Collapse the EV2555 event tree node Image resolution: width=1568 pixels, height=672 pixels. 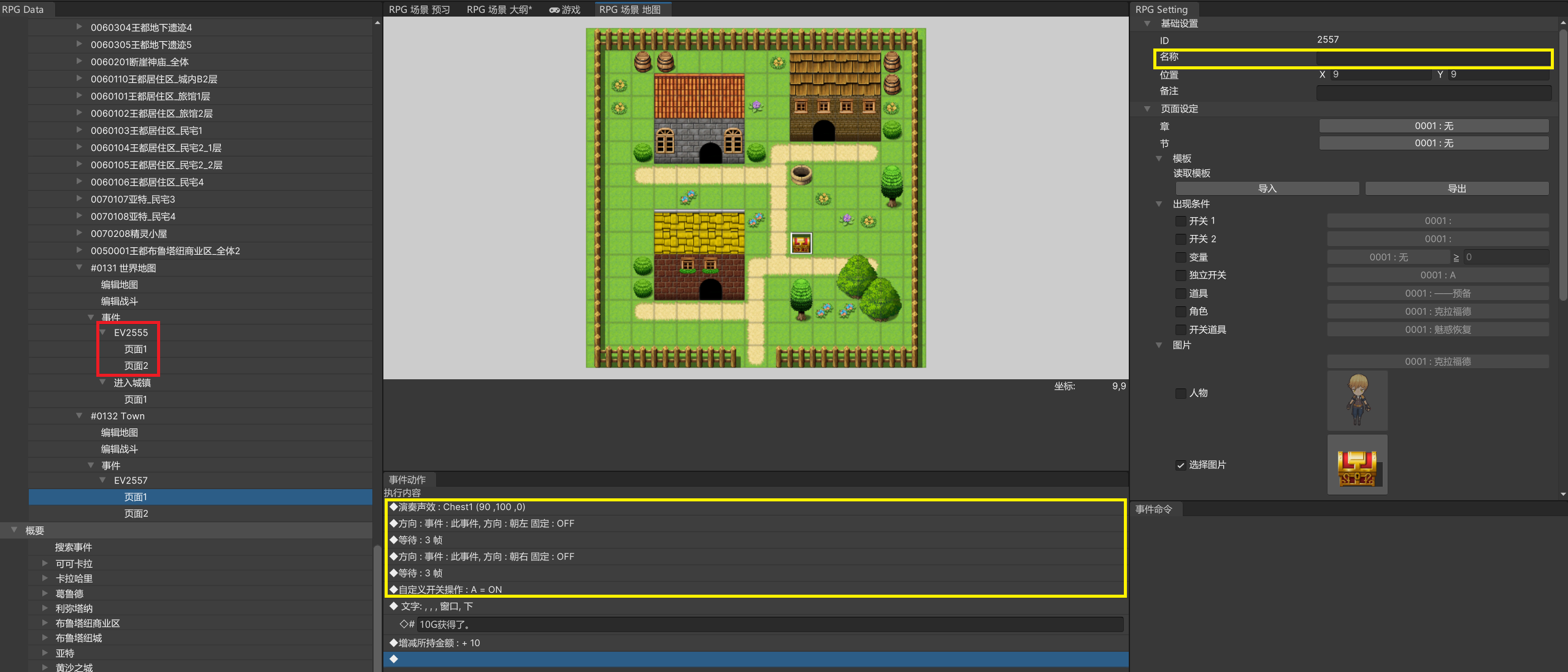(x=102, y=332)
